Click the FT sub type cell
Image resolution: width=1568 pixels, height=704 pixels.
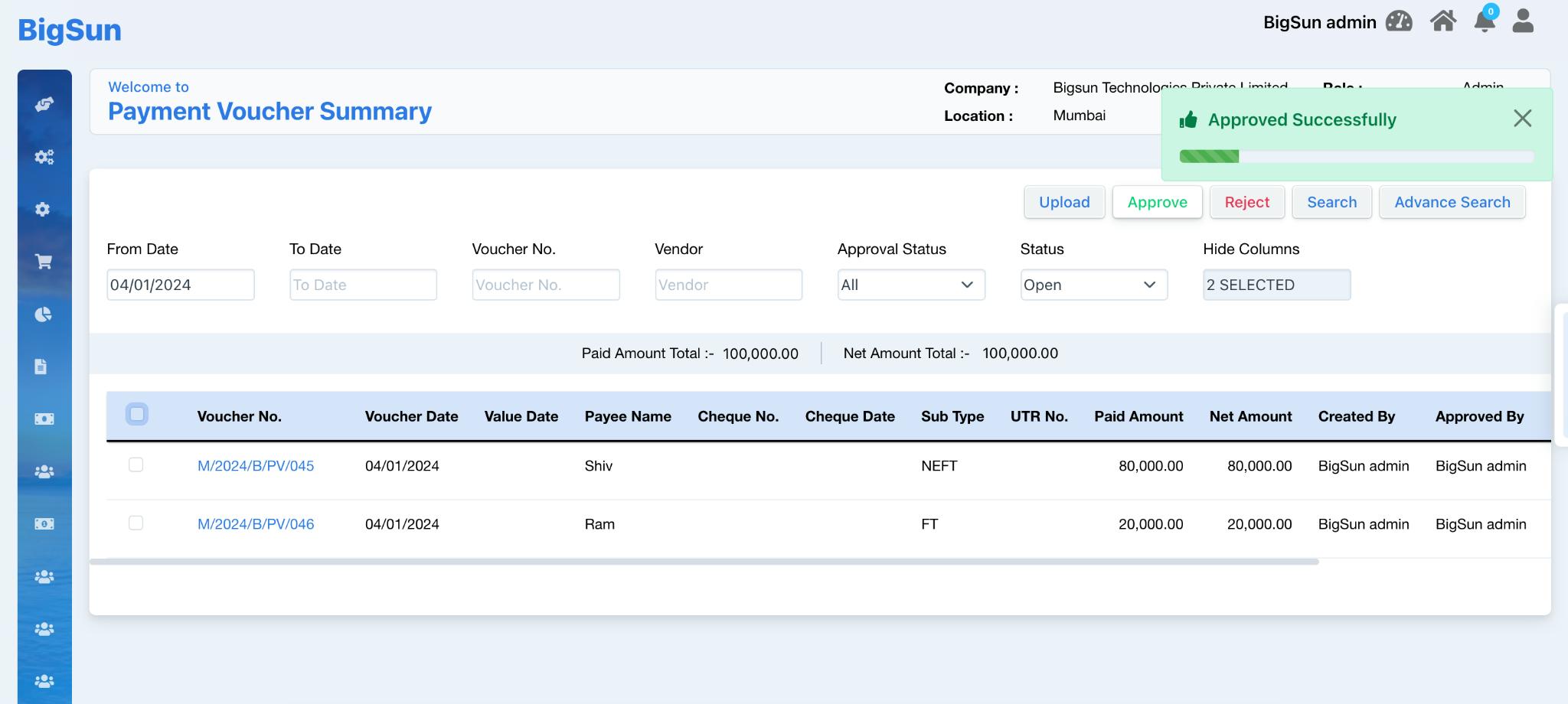(929, 524)
